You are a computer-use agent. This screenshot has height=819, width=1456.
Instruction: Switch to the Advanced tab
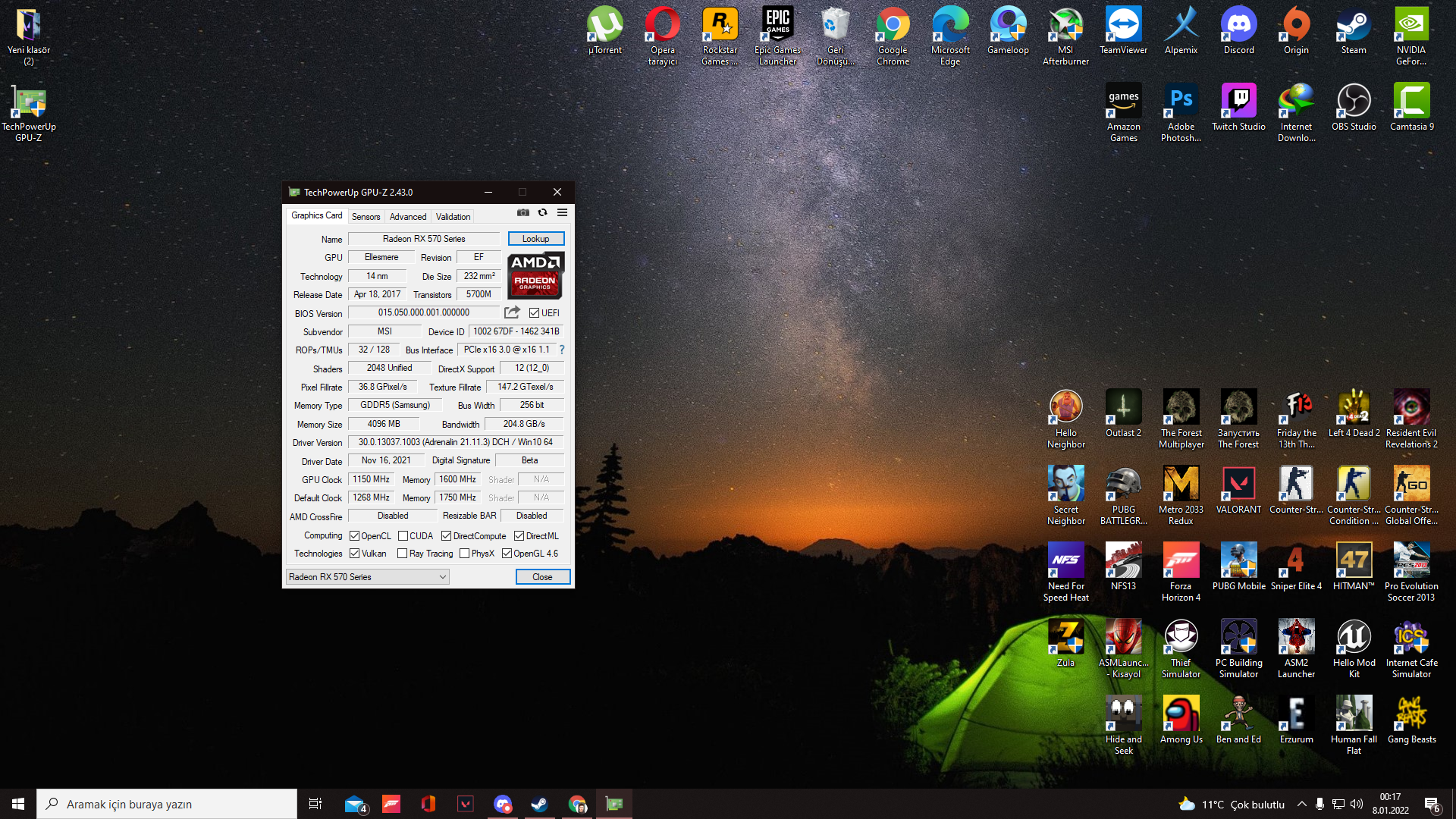(408, 217)
